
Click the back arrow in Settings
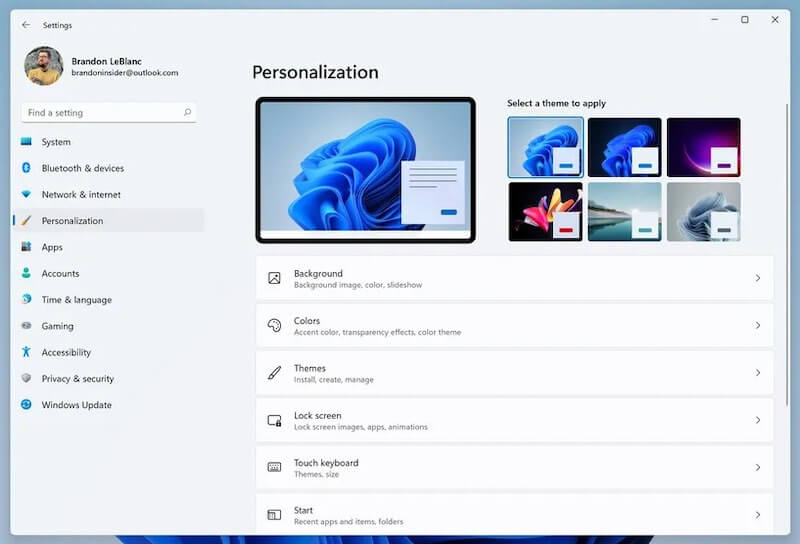tap(25, 25)
